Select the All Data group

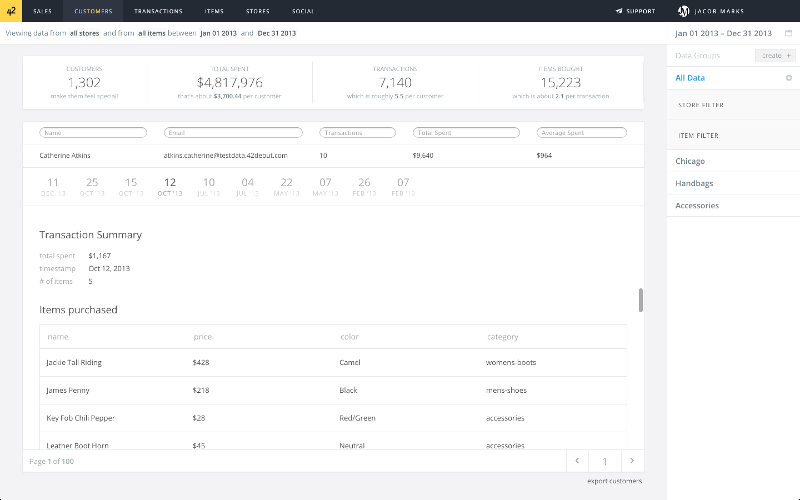[690, 78]
